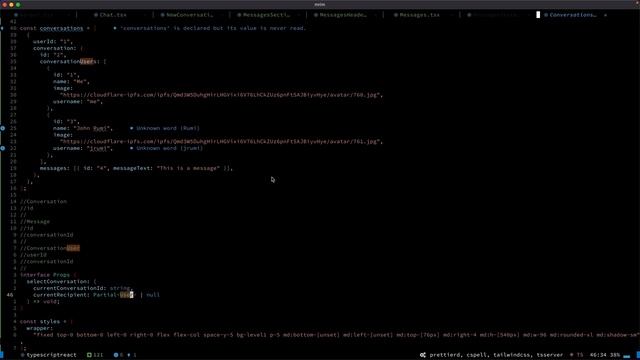Click the first //conversationId comment under //Message
Viewport: 640px width, 360px height.
47,235
